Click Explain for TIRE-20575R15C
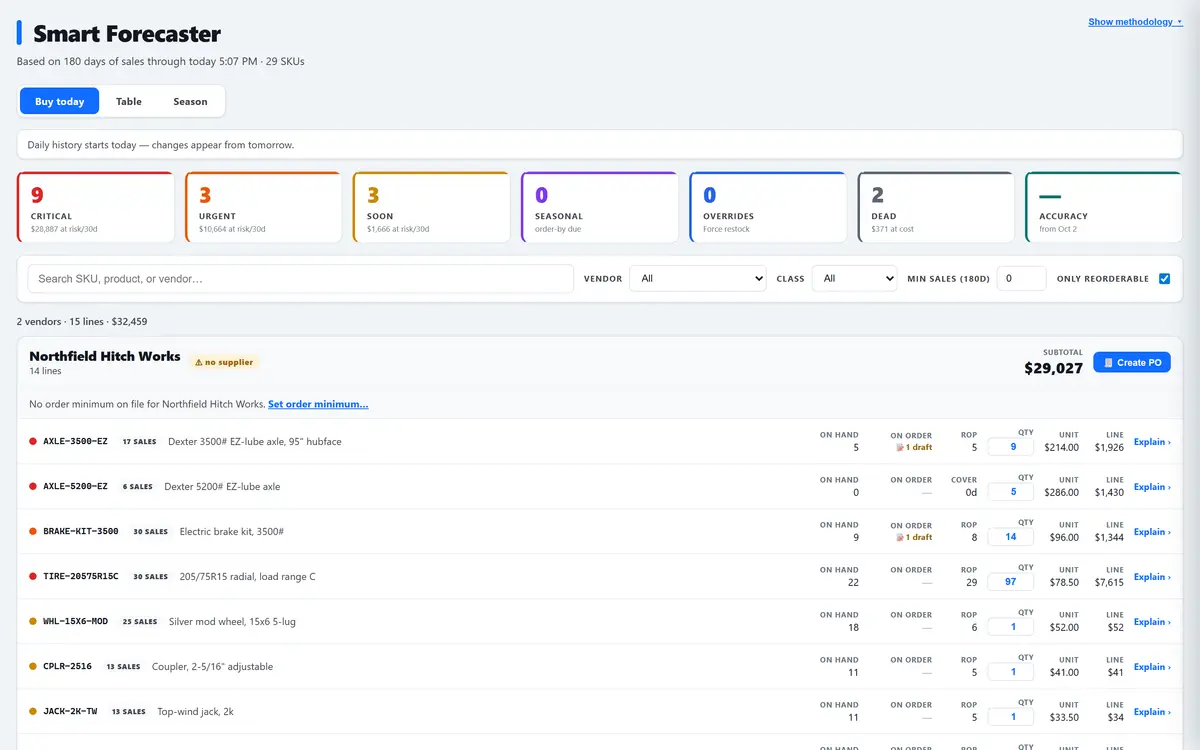The image size is (1200, 750). [x=1152, y=577]
